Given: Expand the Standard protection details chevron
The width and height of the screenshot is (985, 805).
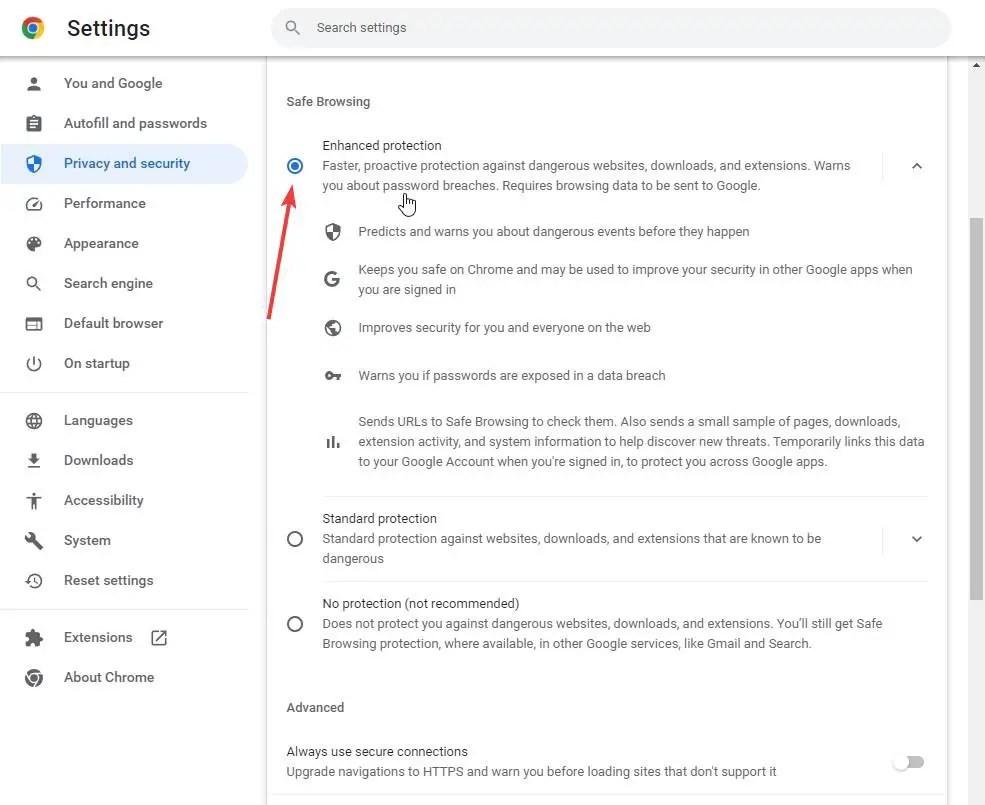Looking at the screenshot, I should click(917, 539).
